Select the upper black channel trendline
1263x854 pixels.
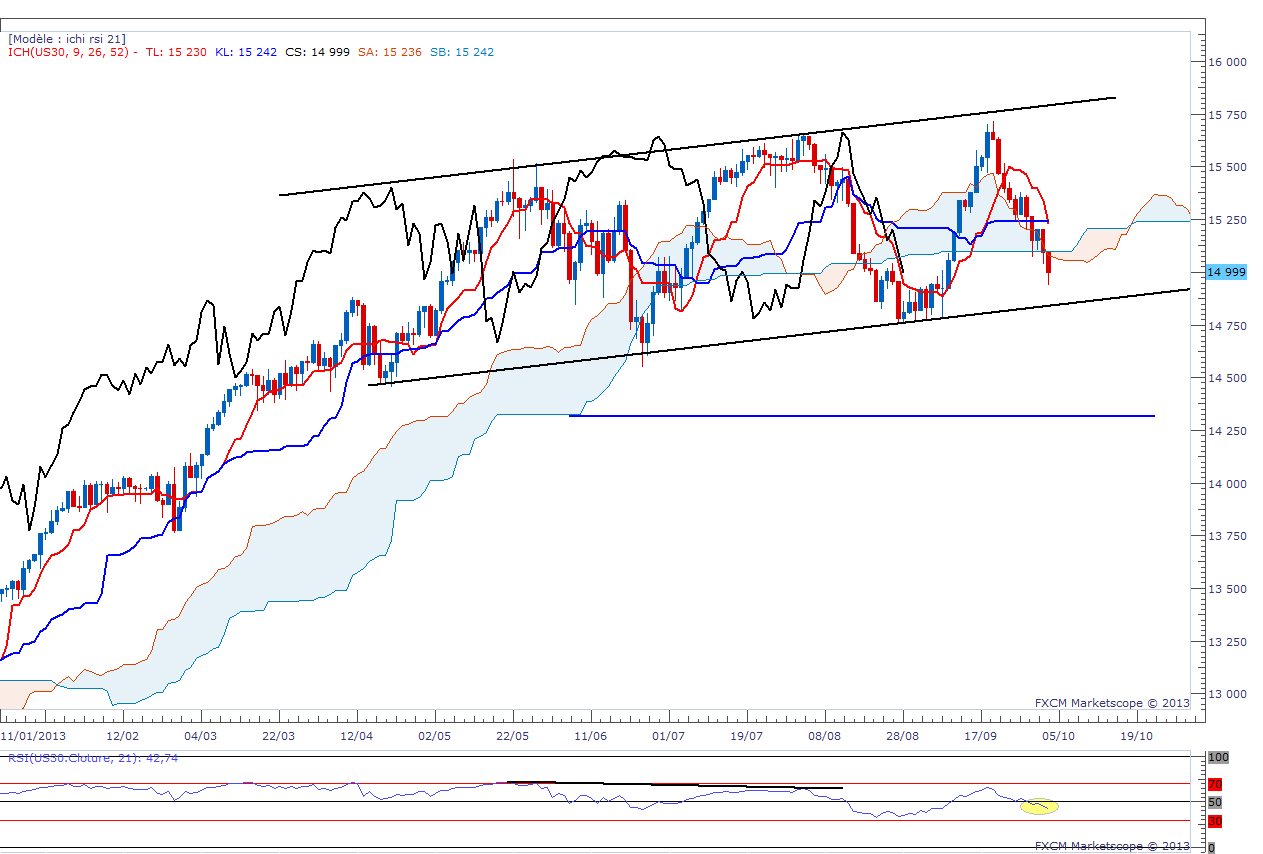pos(697,146)
